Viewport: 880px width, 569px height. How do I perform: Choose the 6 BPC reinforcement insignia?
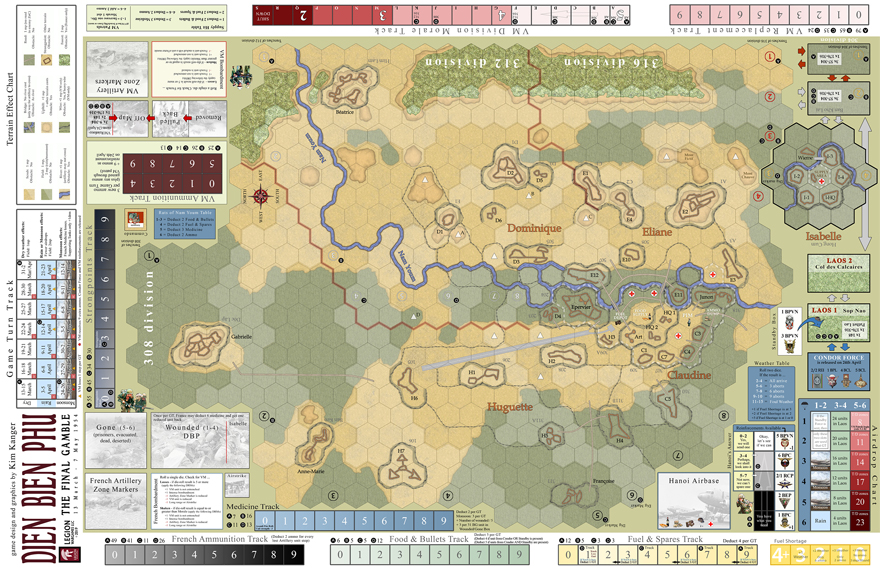point(785,464)
